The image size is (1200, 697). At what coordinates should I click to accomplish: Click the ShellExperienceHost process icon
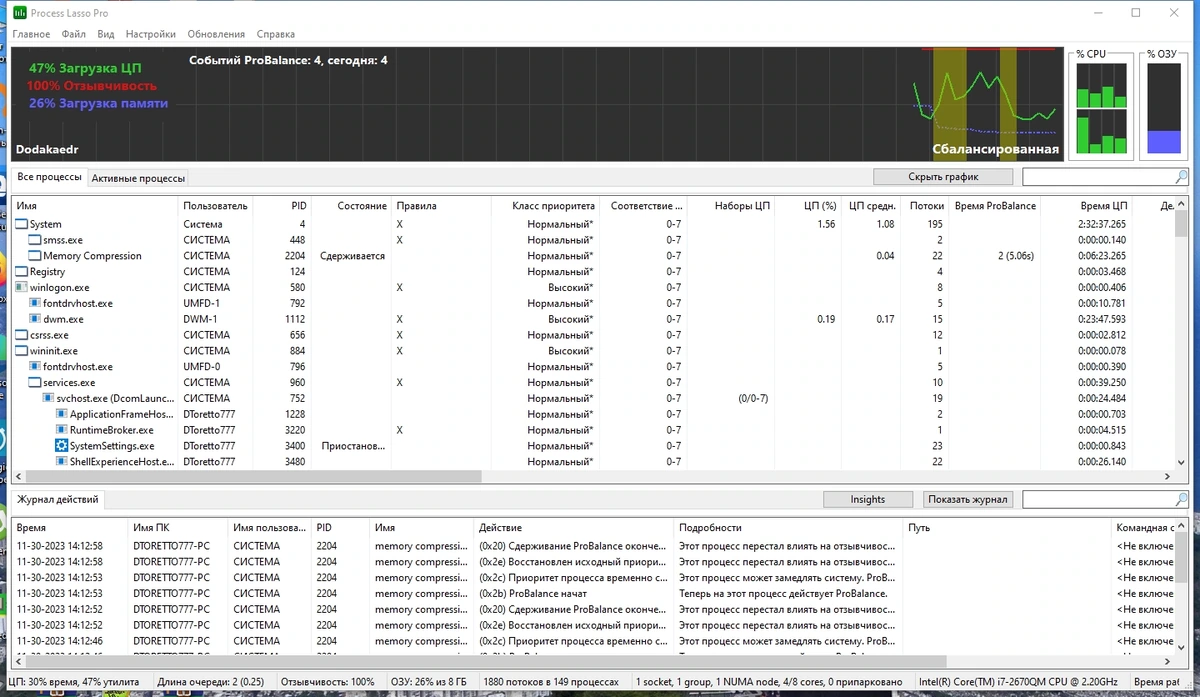(x=61, y=462)
